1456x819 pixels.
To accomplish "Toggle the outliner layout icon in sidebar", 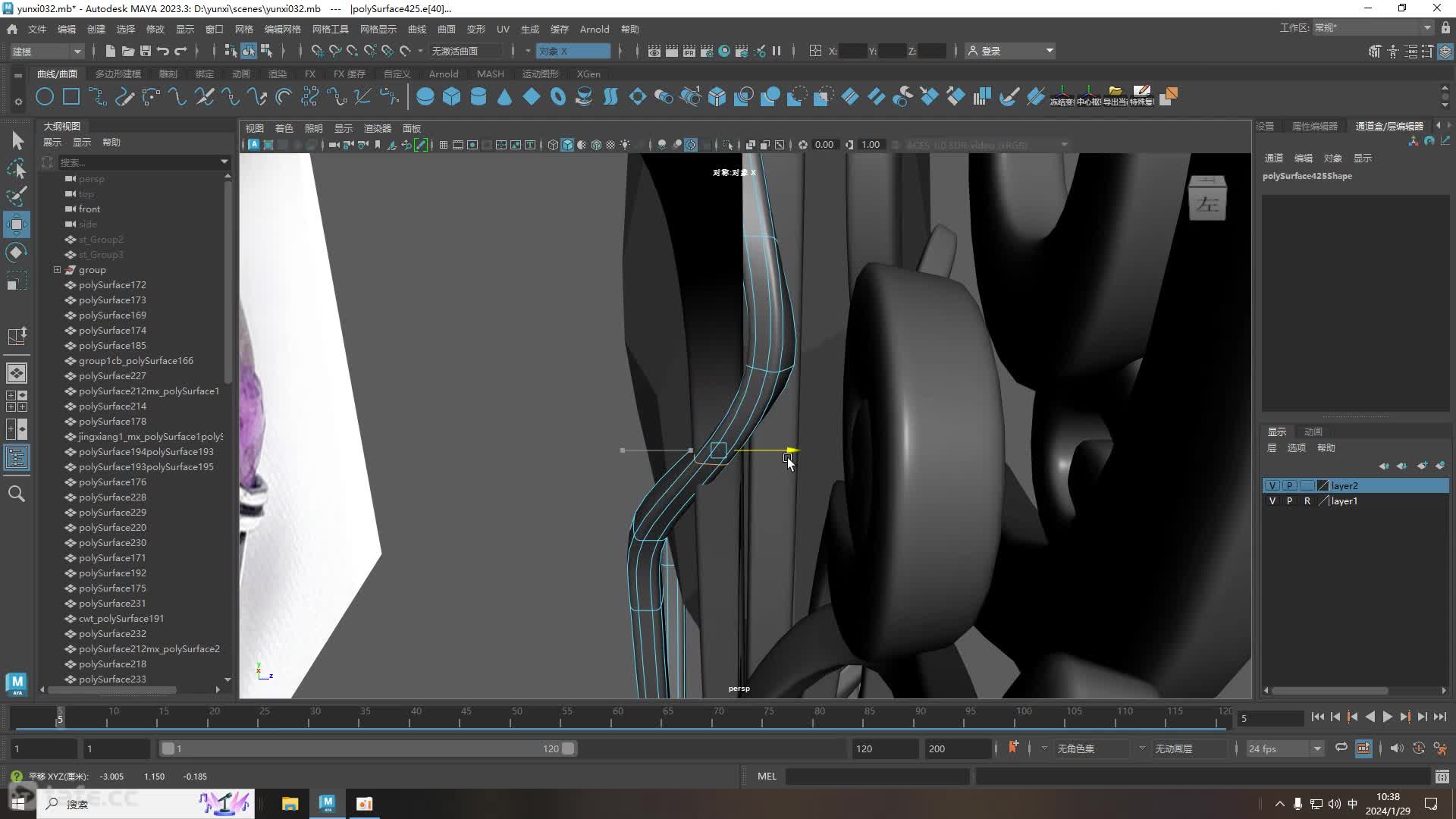I will pos(17,457).
